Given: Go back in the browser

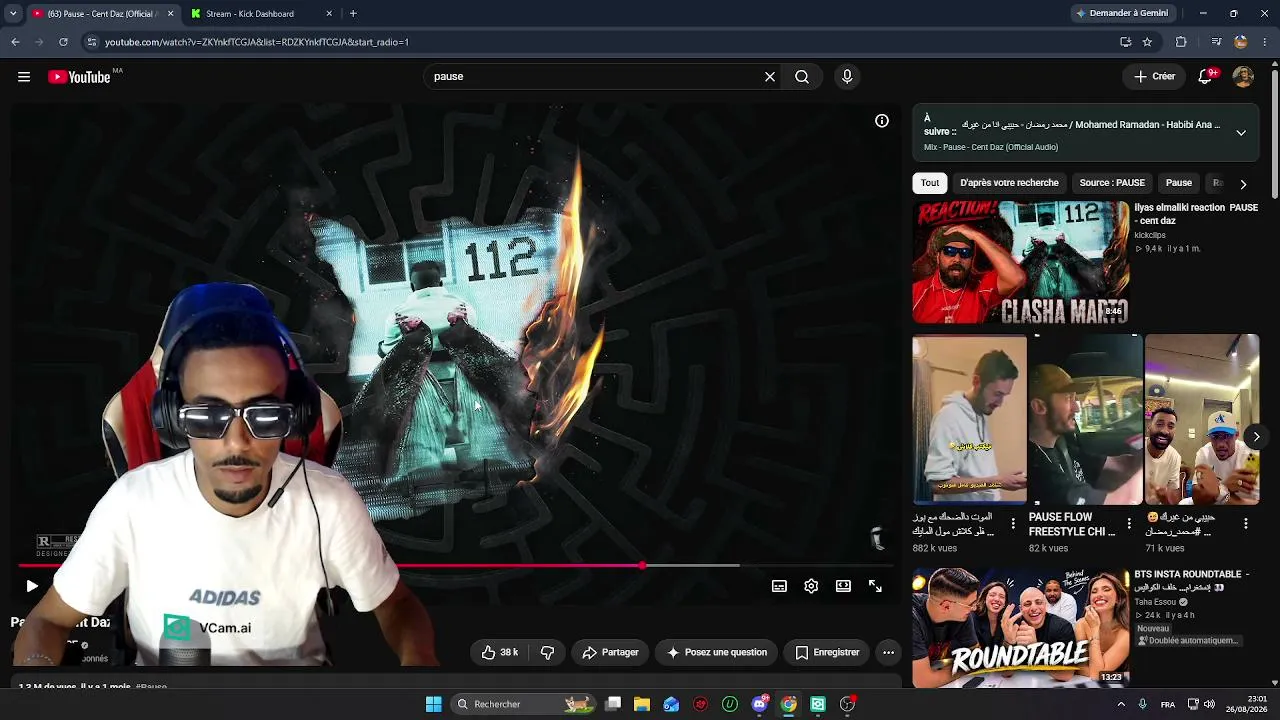Looking at the screenshot, I should point(15,42).
